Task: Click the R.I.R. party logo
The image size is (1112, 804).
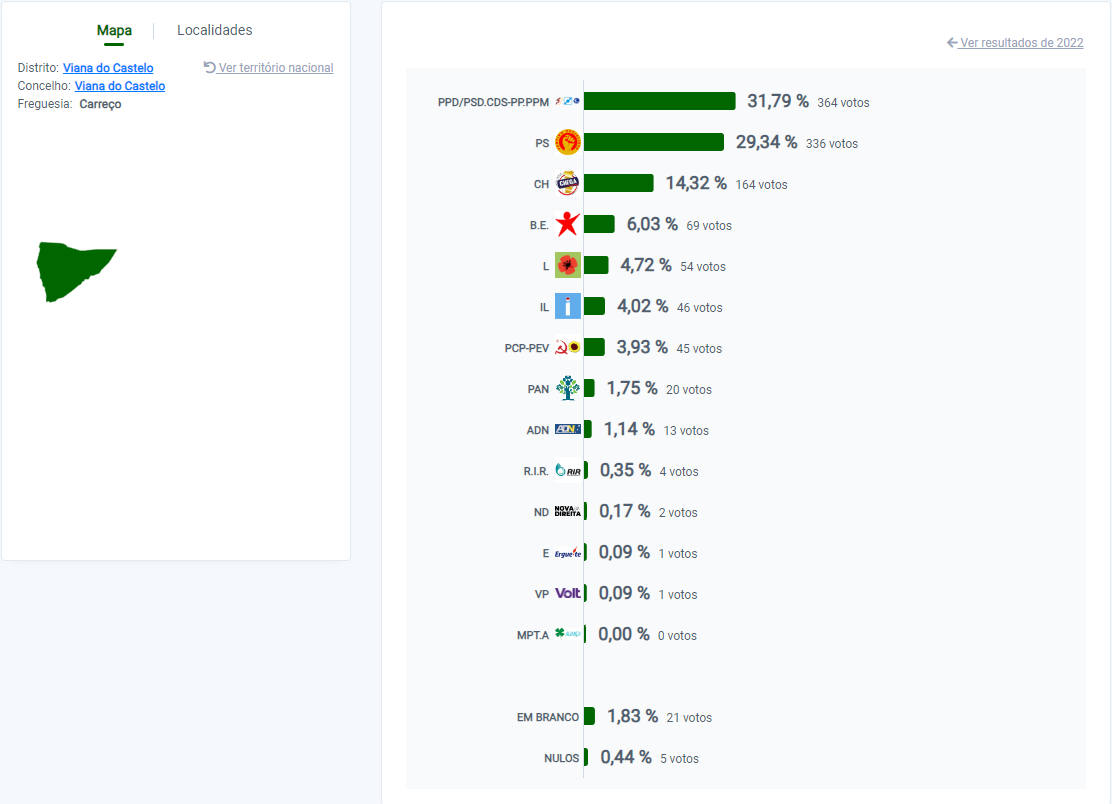Action: [567, 471]
